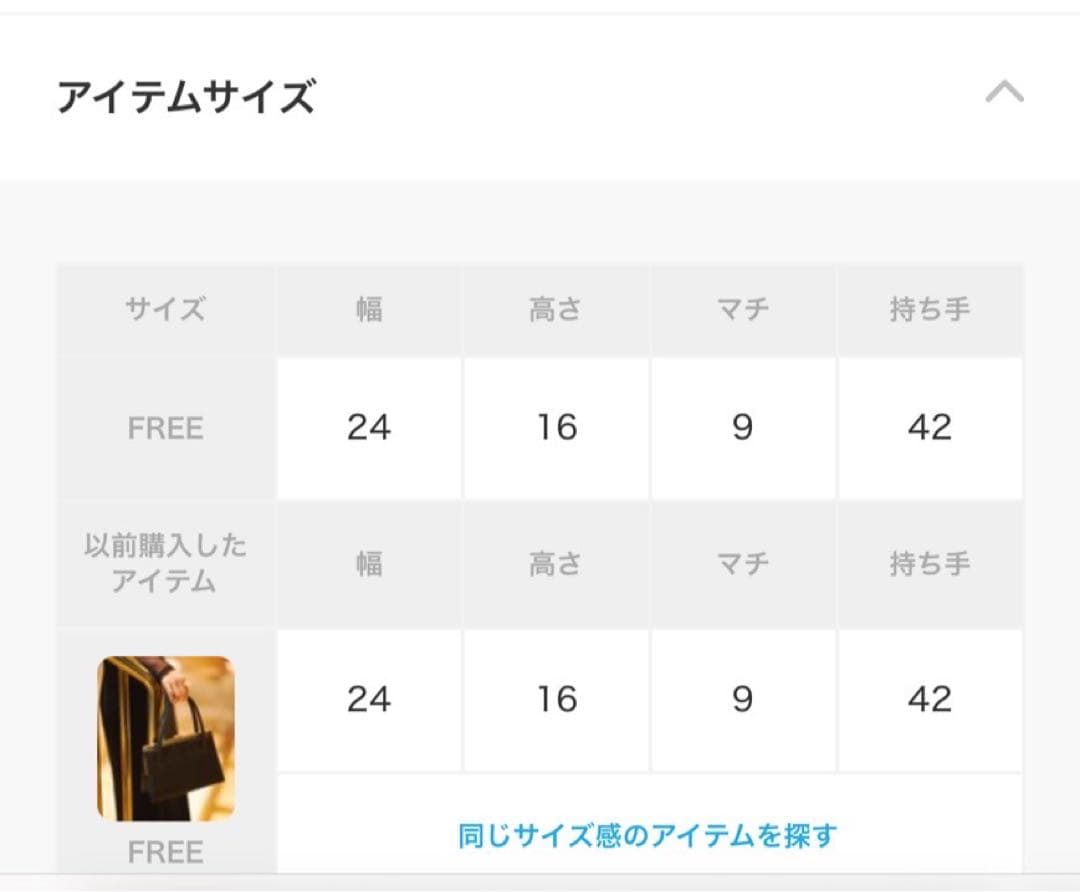Image resolution: width=1080 pixels, height=892 pixels.
Task: Select the FREE label under the handbag photo
Action: [164, 851]
